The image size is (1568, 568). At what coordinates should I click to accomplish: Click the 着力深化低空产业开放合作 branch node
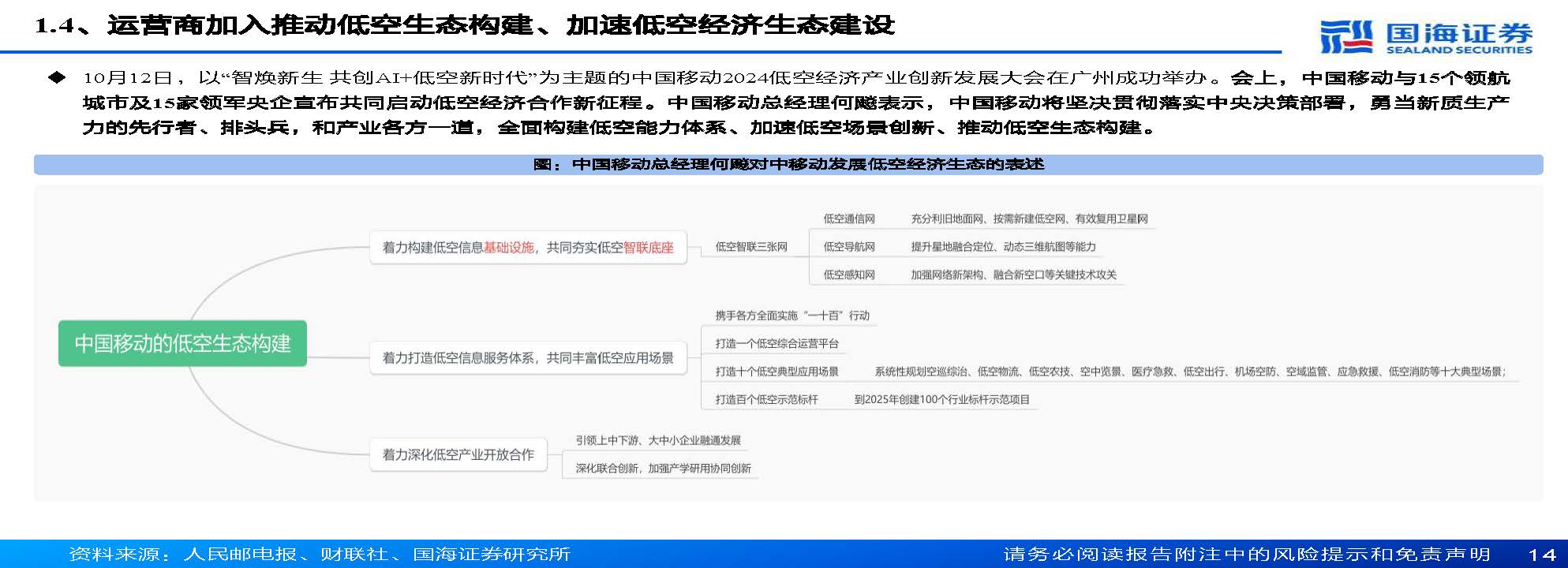point(458,455)
